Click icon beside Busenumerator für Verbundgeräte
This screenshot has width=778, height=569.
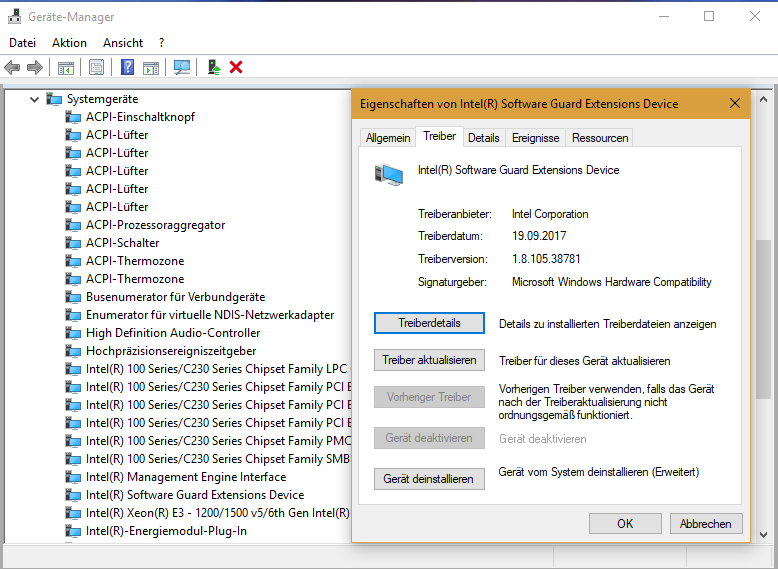[x=73, y=297]
